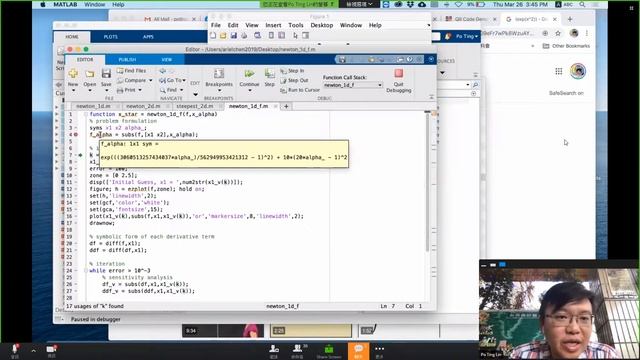Click Find Files in the File group
The width and height of the screenshot is (640, 360).
(131, 71)
